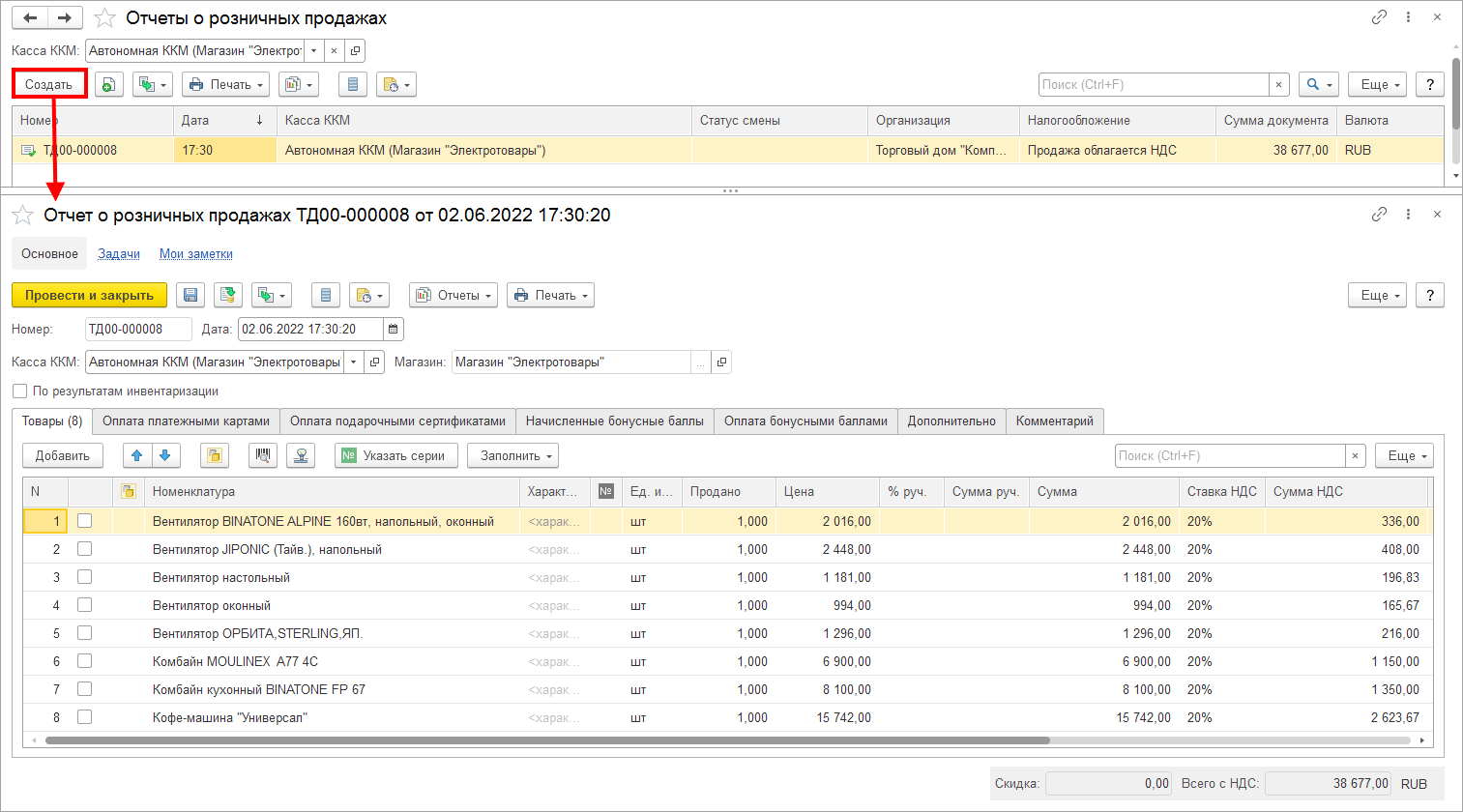Image resolution: width=1463 pixels, height=812 pixels.
Task: Move the selected goods row down
Action: click(x=165, y=456)
